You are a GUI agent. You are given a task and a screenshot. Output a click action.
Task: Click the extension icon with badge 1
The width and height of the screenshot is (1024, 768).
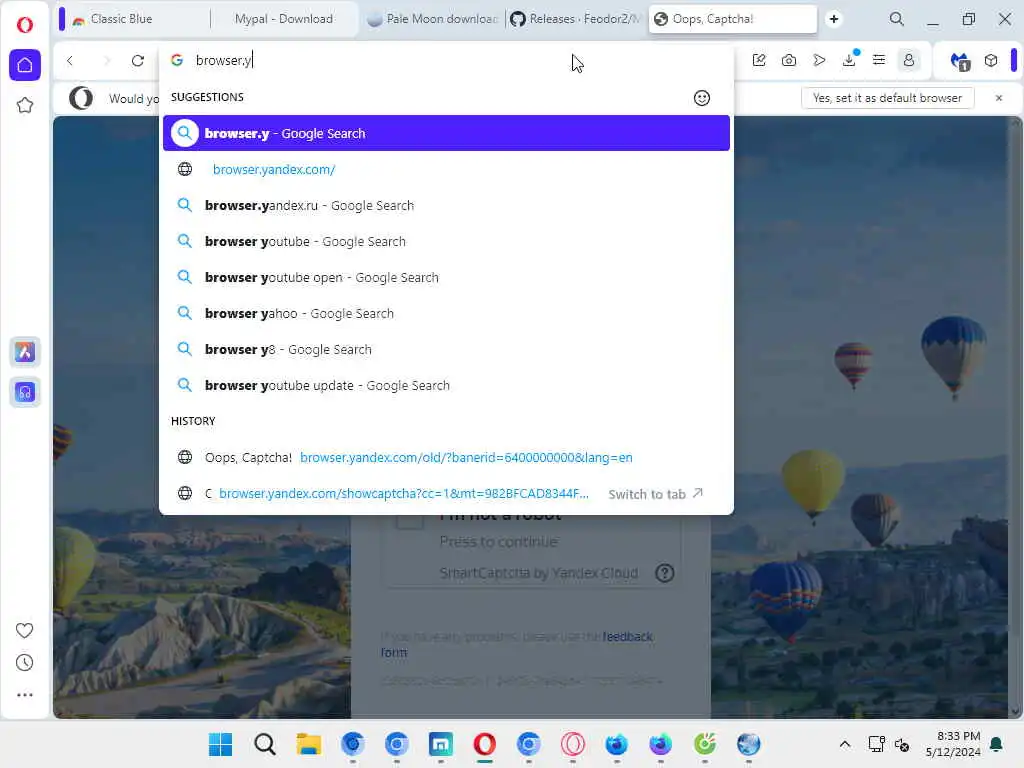(960, 61)
